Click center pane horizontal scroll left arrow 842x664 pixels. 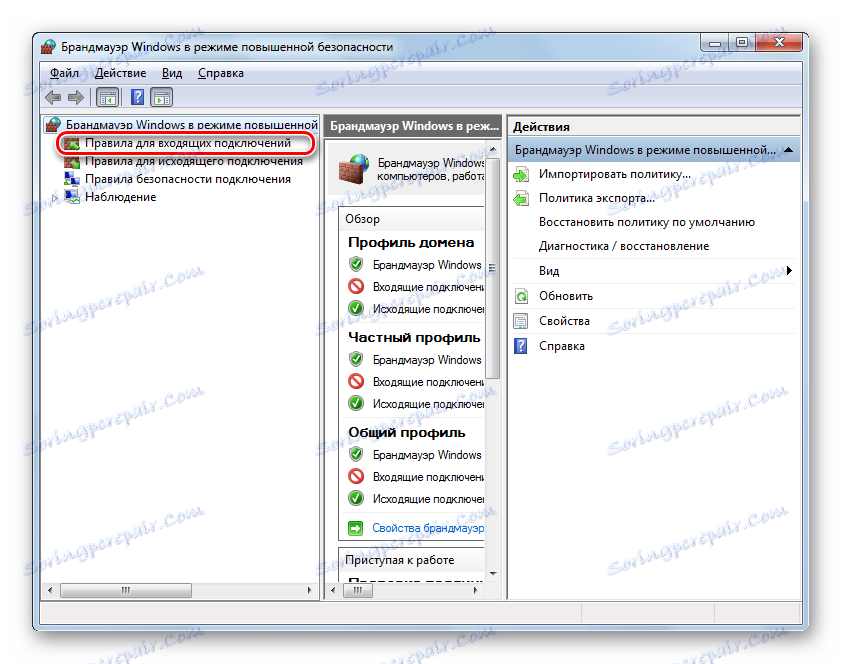click(x=333, y=590)
